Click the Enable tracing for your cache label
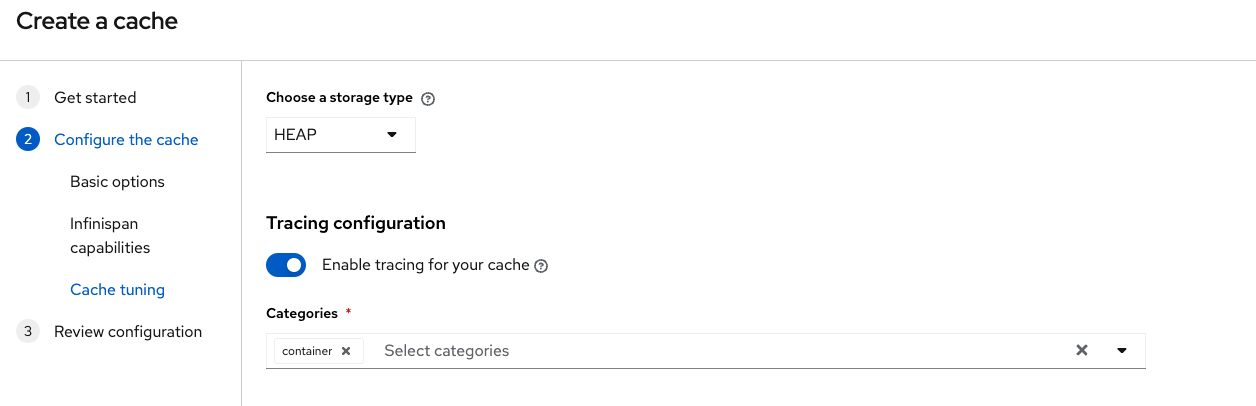The width and height of the screenshot is (1256, 406). [425, 265]
